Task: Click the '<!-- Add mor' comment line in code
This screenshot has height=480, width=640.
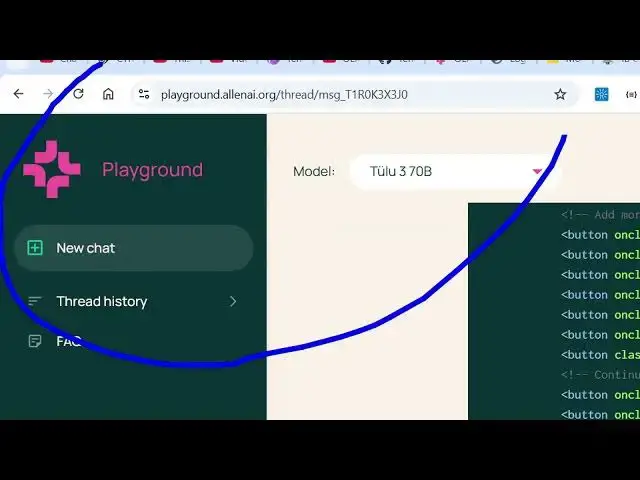Action: pyautogui.click(x=600, y=215)
